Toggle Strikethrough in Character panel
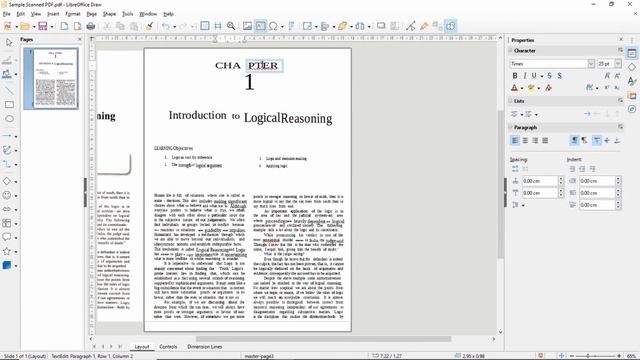The image size is (640, 360). coord(549,76)
